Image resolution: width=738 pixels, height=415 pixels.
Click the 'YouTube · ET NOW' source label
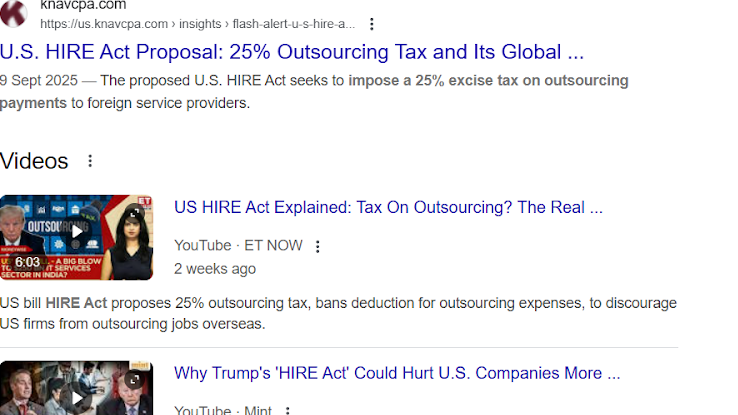coord(238,245)
